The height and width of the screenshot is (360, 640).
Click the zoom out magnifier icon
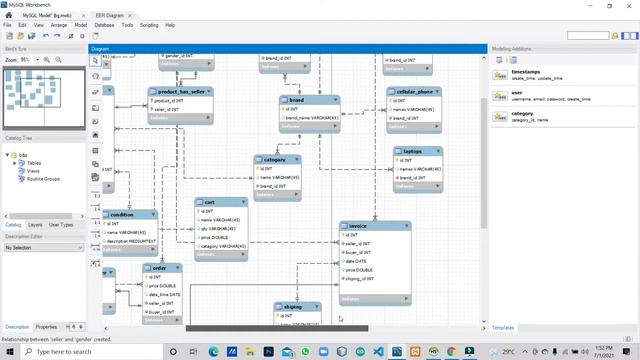[x=58, y=60]
